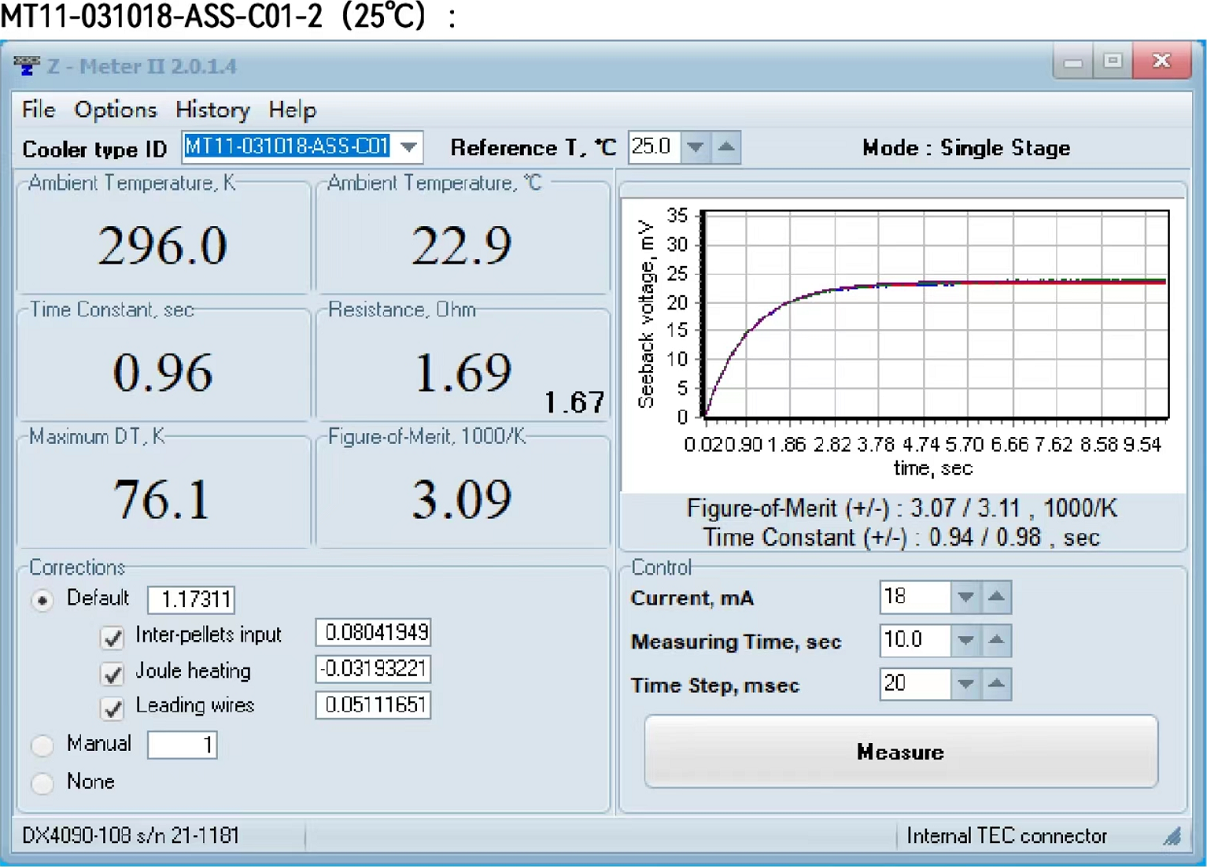Screen dimensions: 1207x867
Task: Toggle the Joule heating checkbox
Action: [113, 672]
